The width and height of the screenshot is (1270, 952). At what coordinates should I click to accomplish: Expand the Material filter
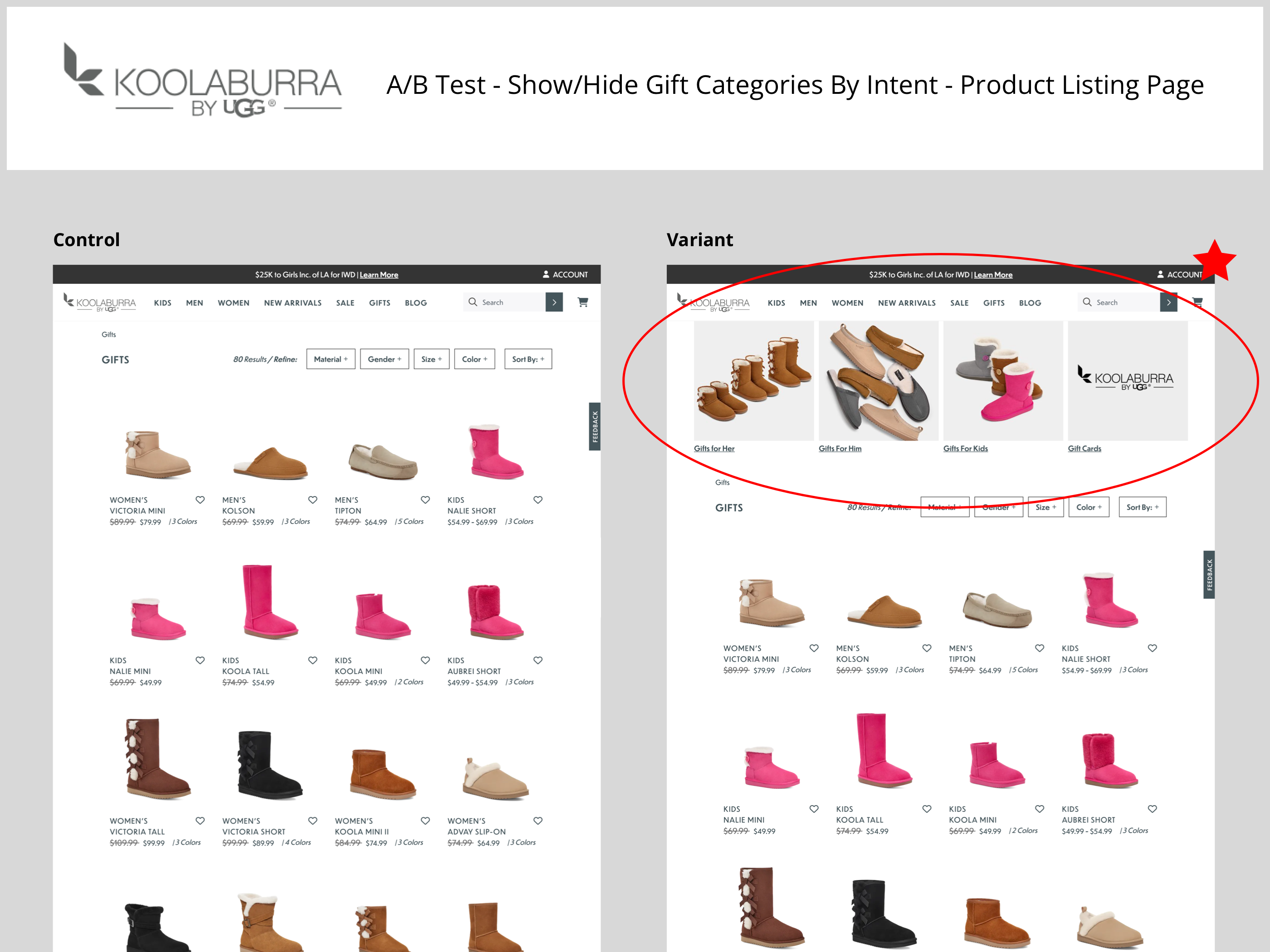tap(331, 359)
